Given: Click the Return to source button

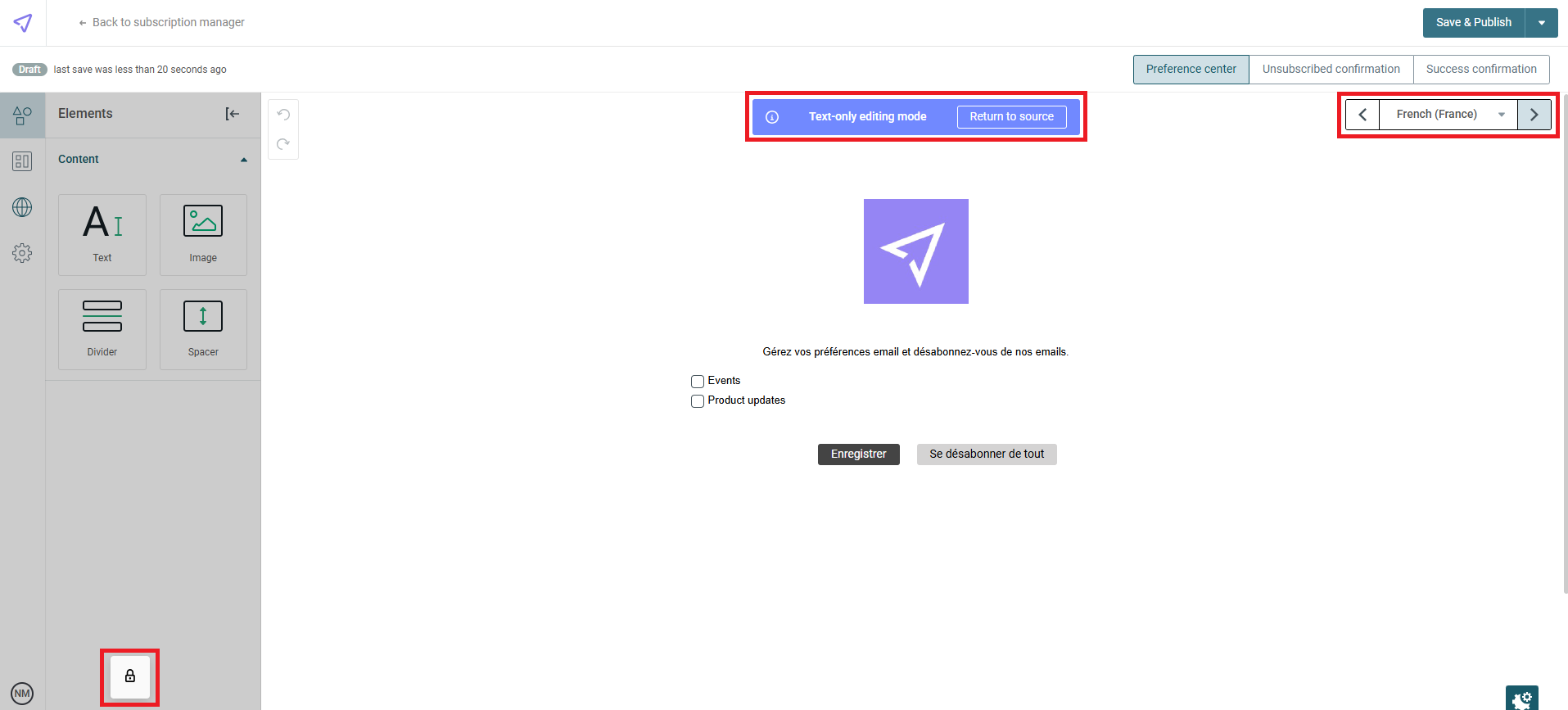Looking at the screenshot, I should [x=1011, y=117].
